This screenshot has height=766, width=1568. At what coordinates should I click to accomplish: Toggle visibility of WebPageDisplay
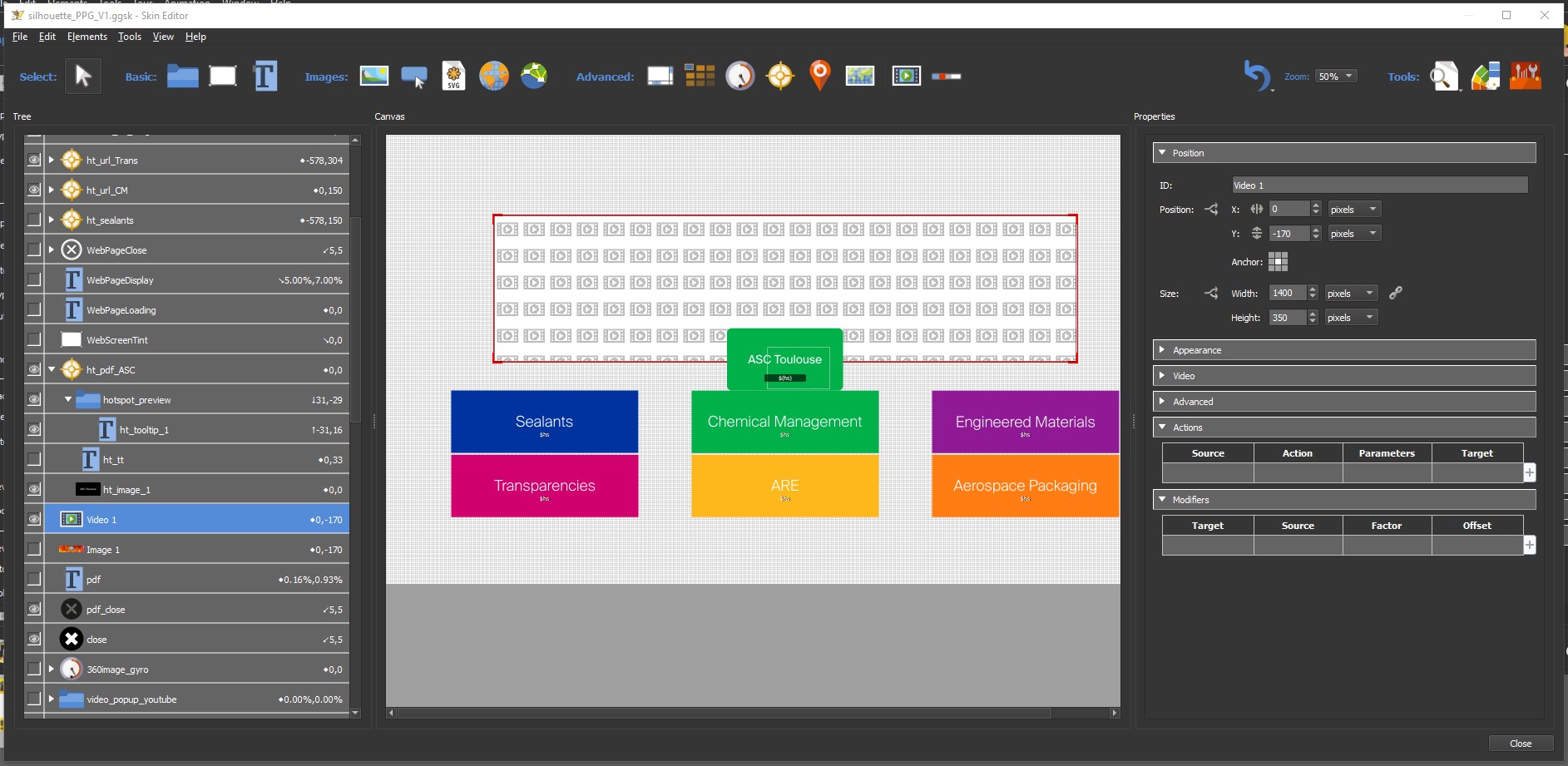click(34, 280)
